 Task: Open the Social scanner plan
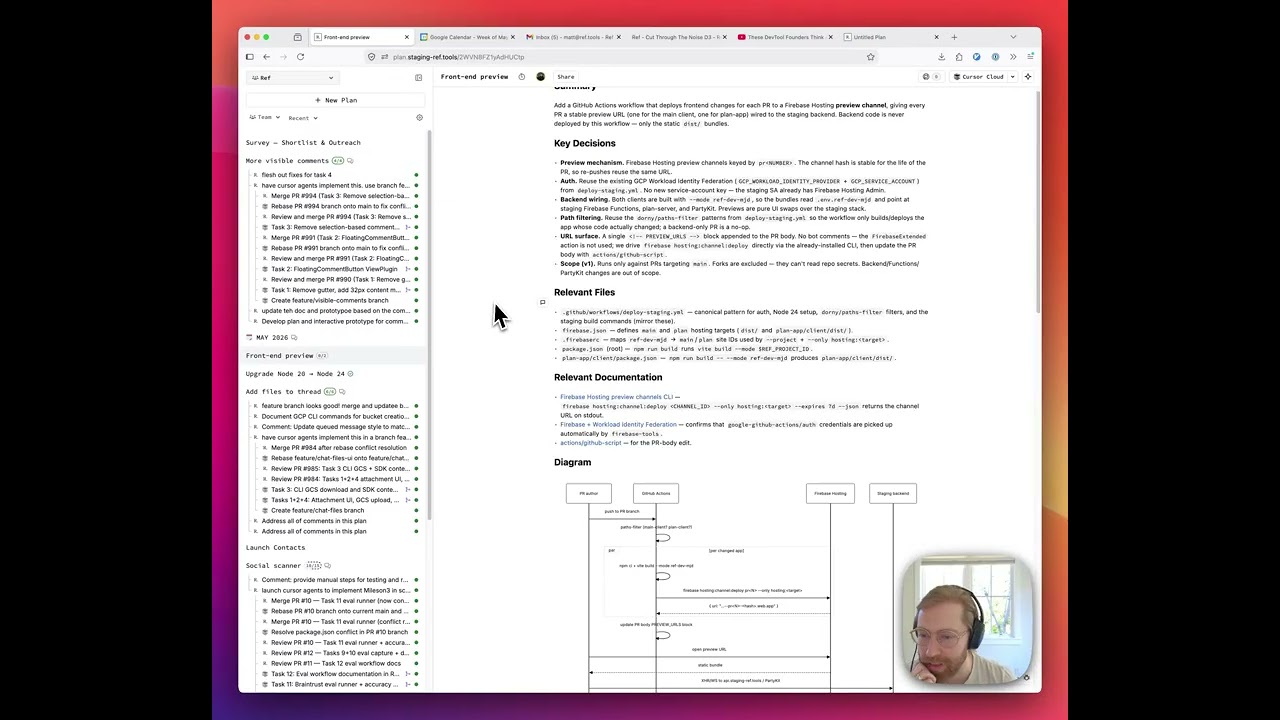coord(273,566)
